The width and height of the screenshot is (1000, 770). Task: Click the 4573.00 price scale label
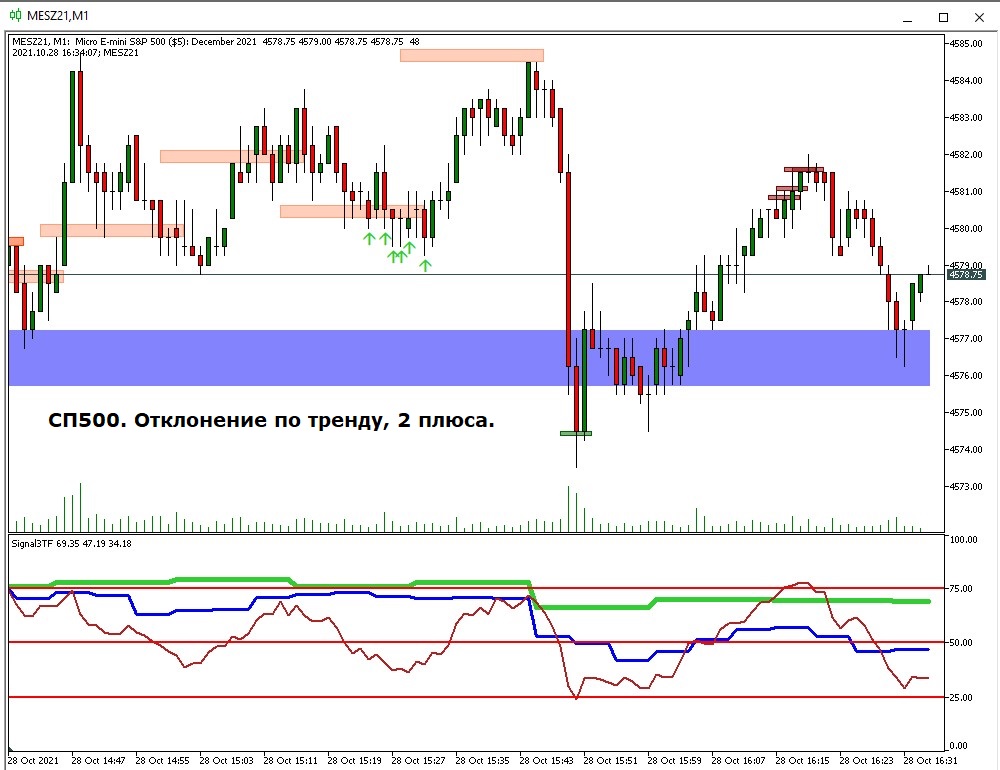tap(966, 487)
